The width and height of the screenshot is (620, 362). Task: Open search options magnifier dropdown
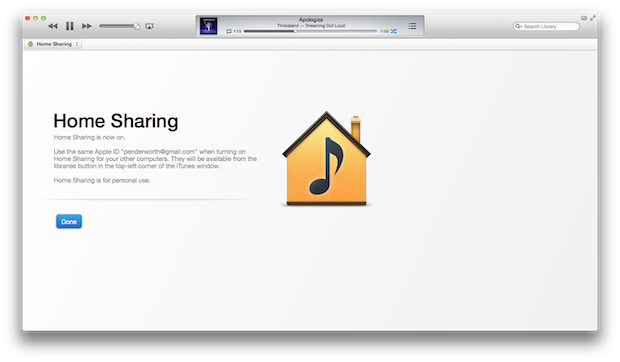[x=518, y=26]
